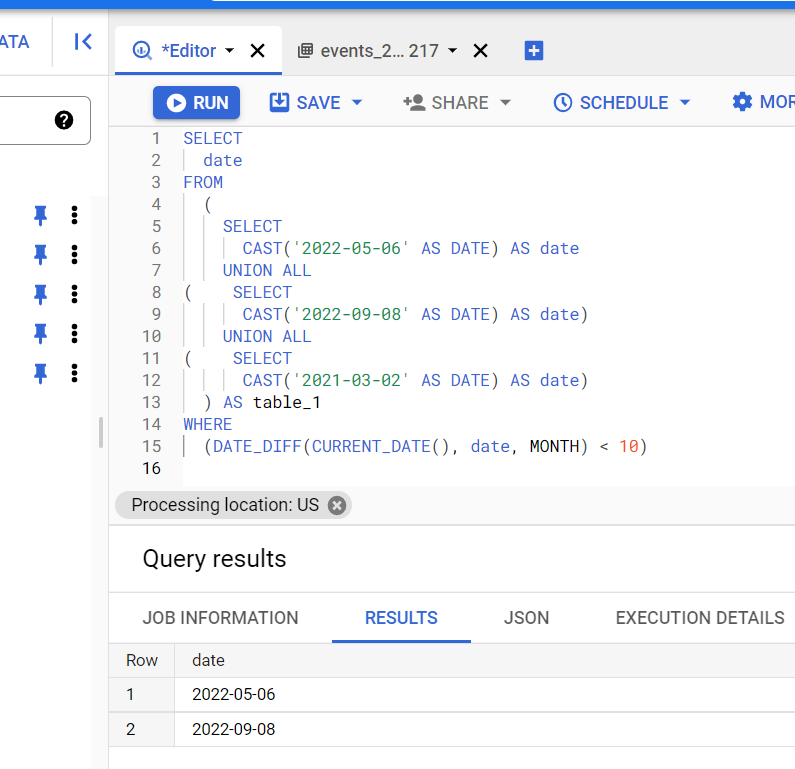
Task: Click the FROM keyword on line 3
Action: (203, 182)
